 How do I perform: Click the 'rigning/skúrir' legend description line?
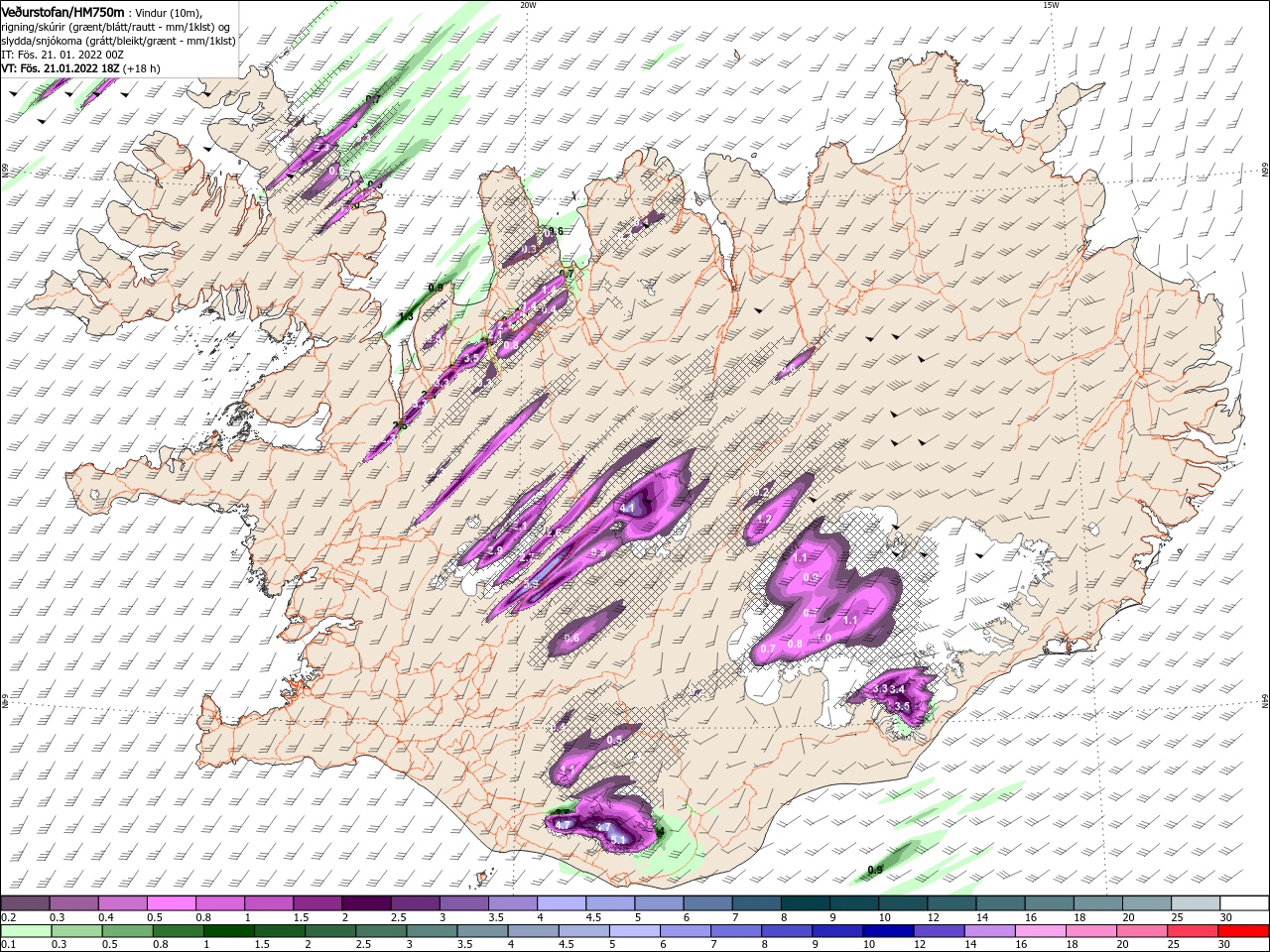(116, 27)
